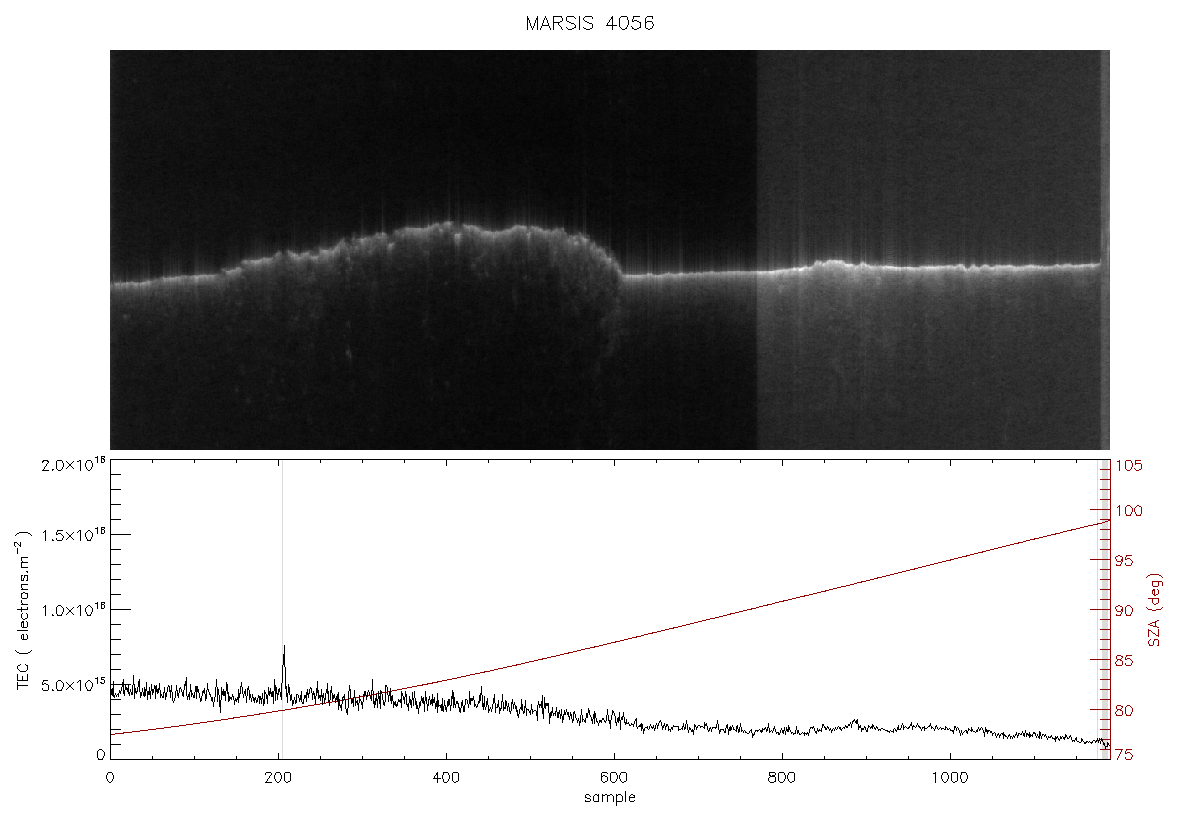
Task: Click the red 100 SZA tick label
Action: coord(1129,511)
